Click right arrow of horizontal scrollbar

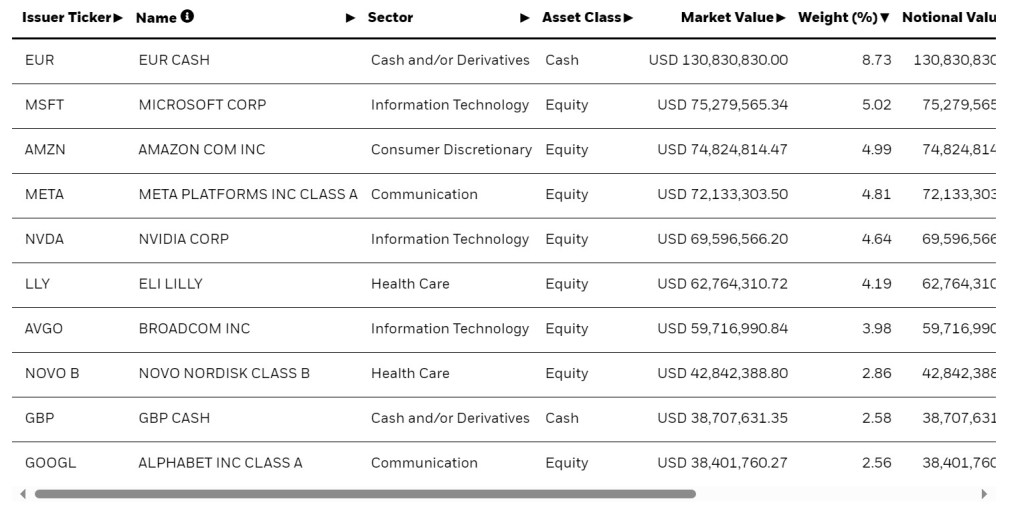(984, 494)
